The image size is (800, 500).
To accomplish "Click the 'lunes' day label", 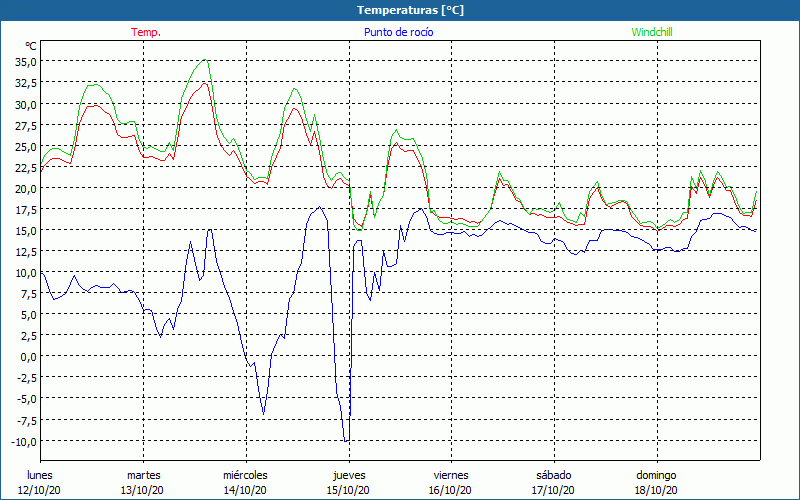I will (40, 475).
